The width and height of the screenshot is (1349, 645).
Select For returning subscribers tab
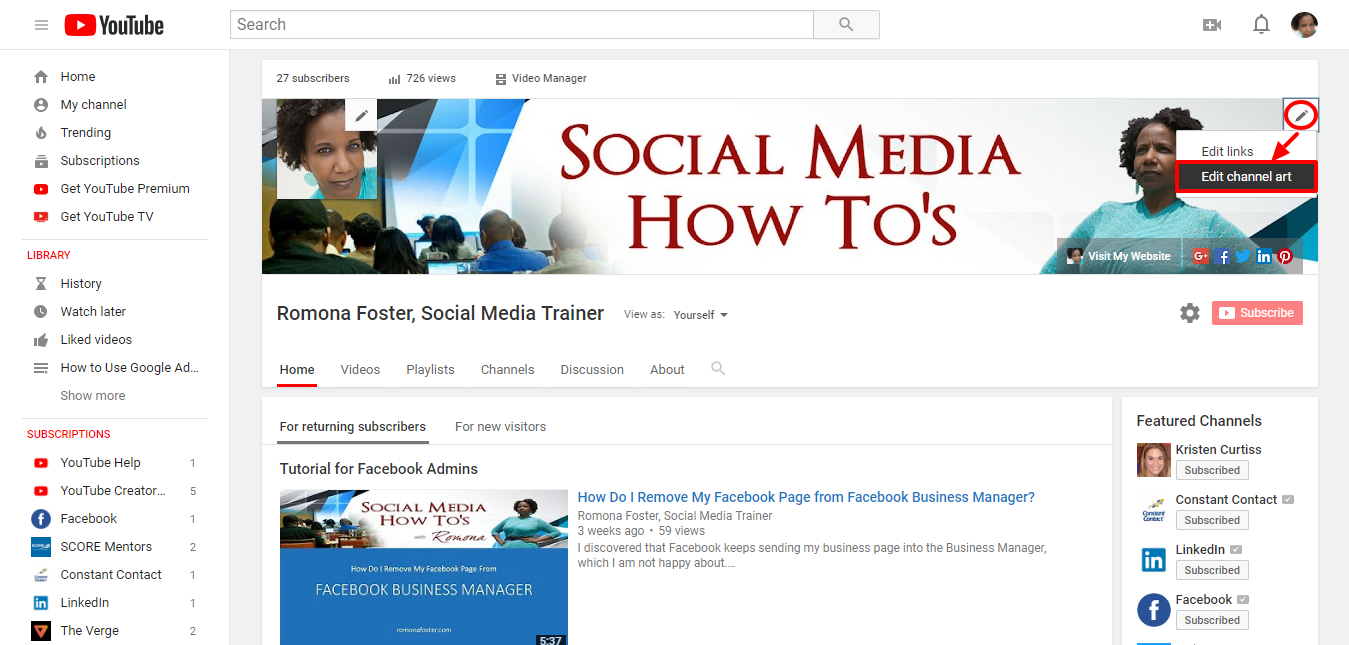click(353, 427)
